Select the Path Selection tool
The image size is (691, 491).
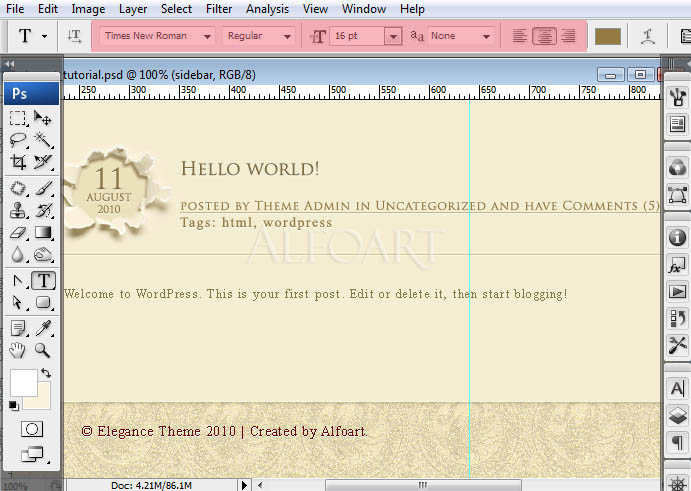pos(18,302)
